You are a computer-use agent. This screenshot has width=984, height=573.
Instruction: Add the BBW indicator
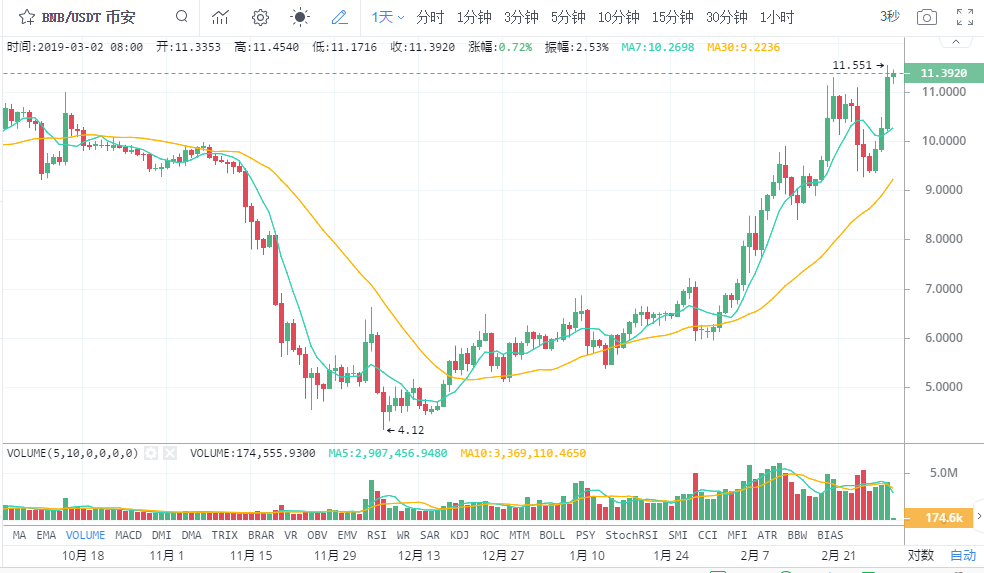coord(797,535)
